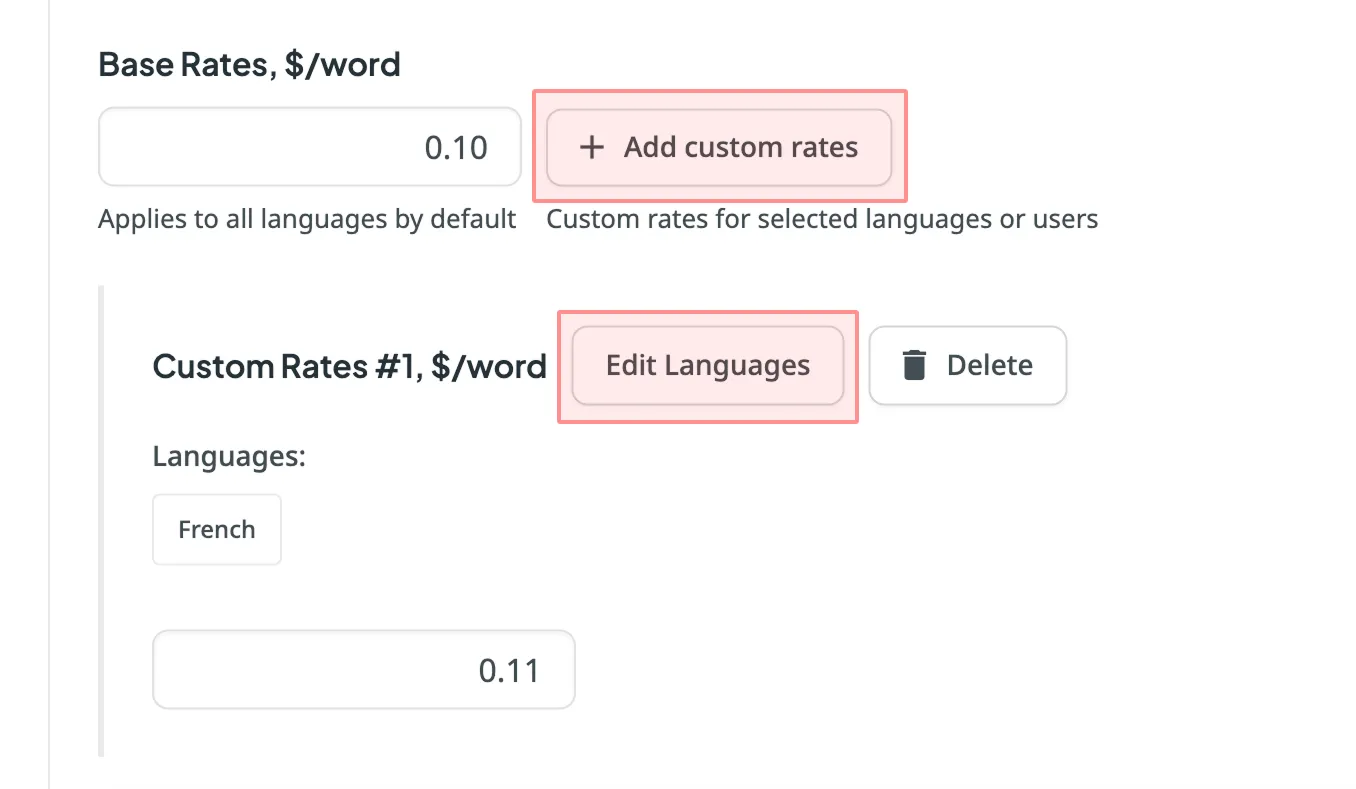Image resolution: width=1356 pixels, height=789 pixels.
Task: Click the Languages: label
Action: click(228, 457)
